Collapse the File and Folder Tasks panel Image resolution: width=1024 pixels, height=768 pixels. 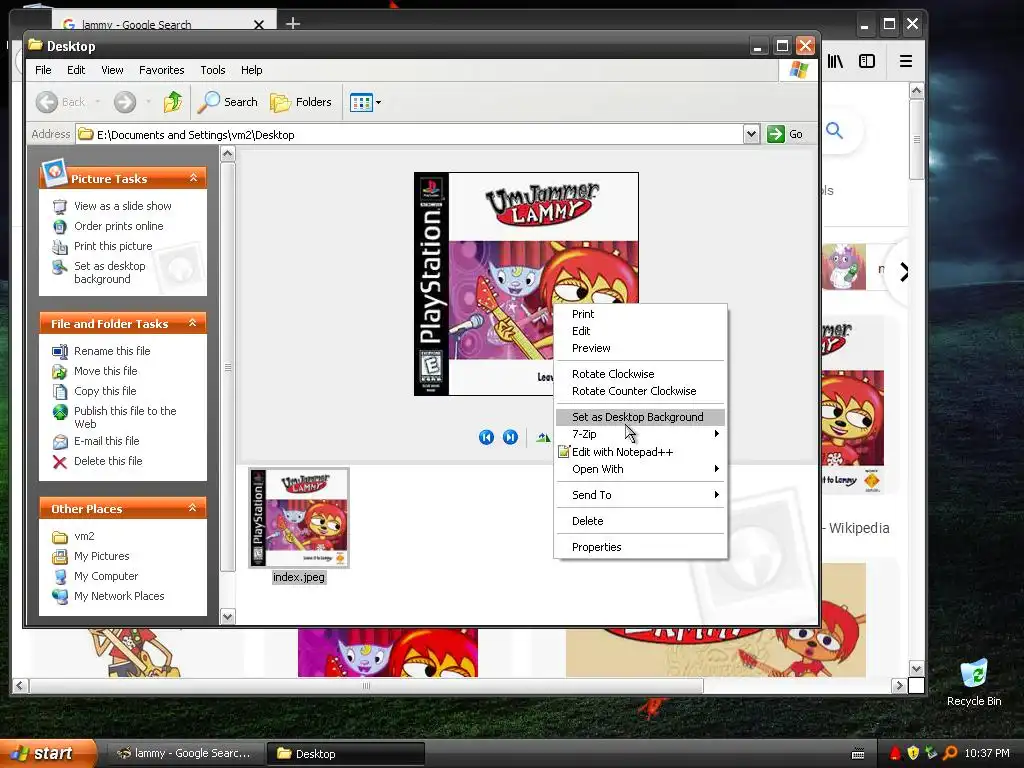pyautogui.click(x=193, y=323)
